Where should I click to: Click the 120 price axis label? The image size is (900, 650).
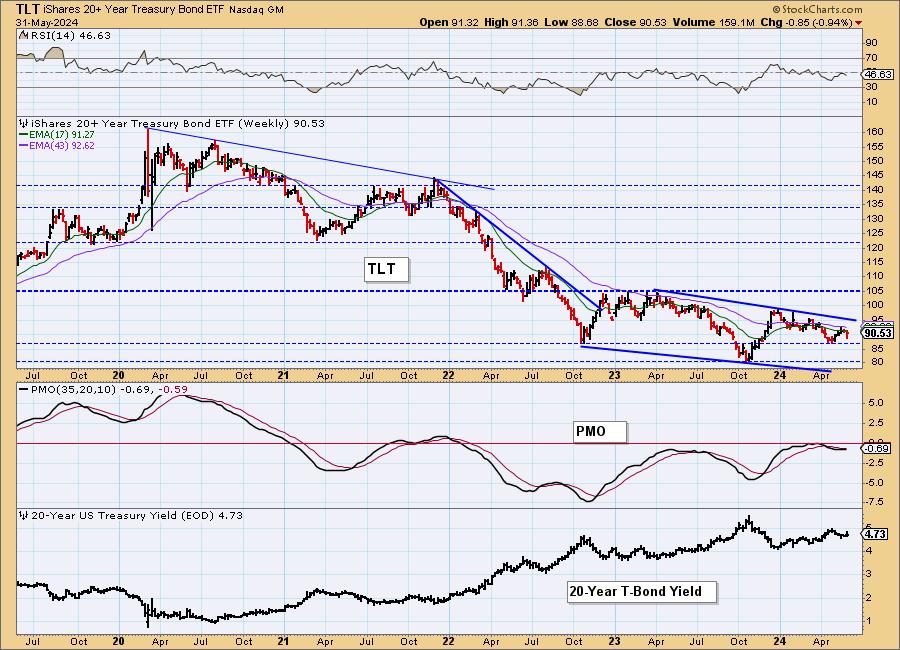tap(875, 247)
